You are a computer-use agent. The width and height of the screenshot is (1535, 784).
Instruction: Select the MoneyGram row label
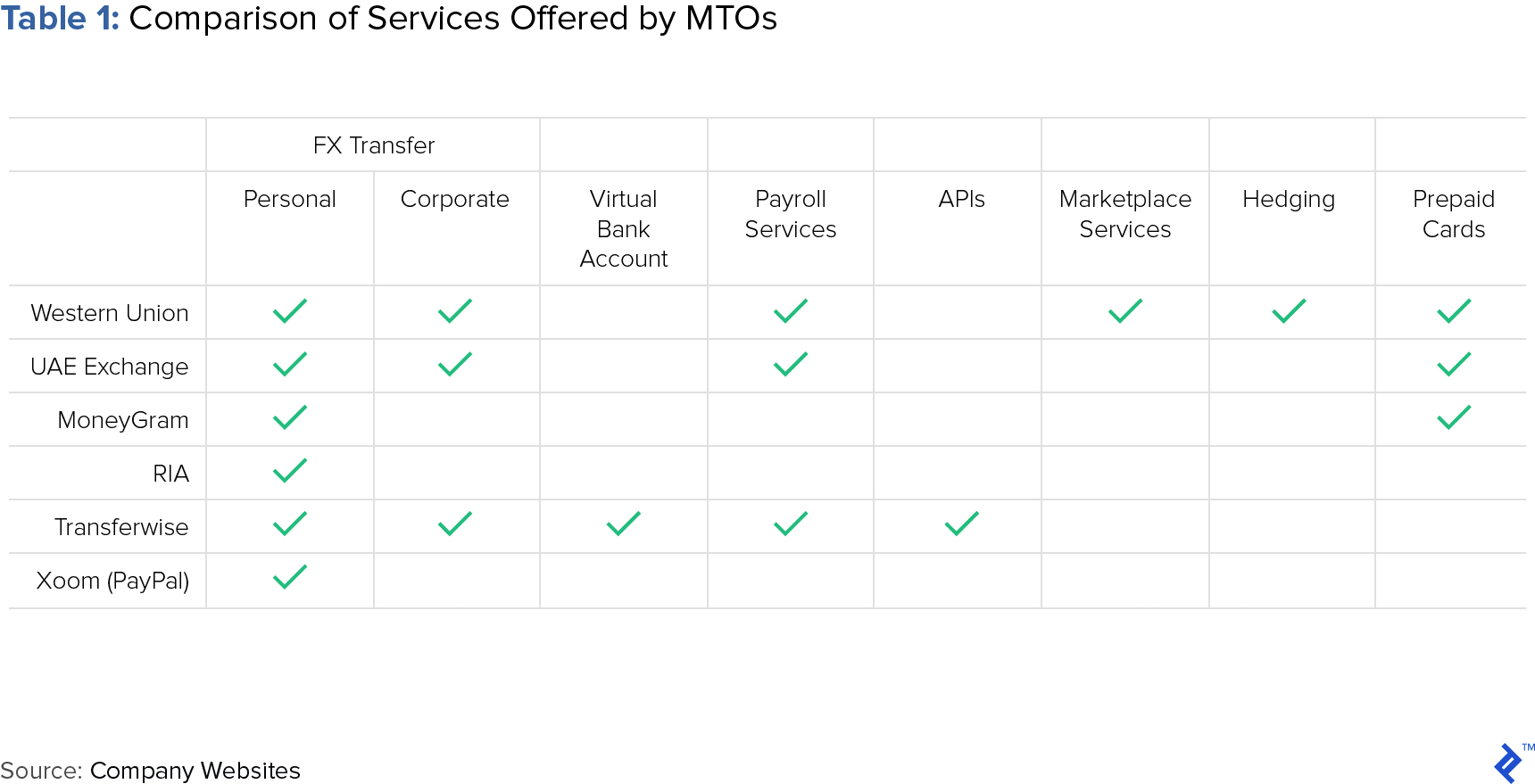point(123,420)
